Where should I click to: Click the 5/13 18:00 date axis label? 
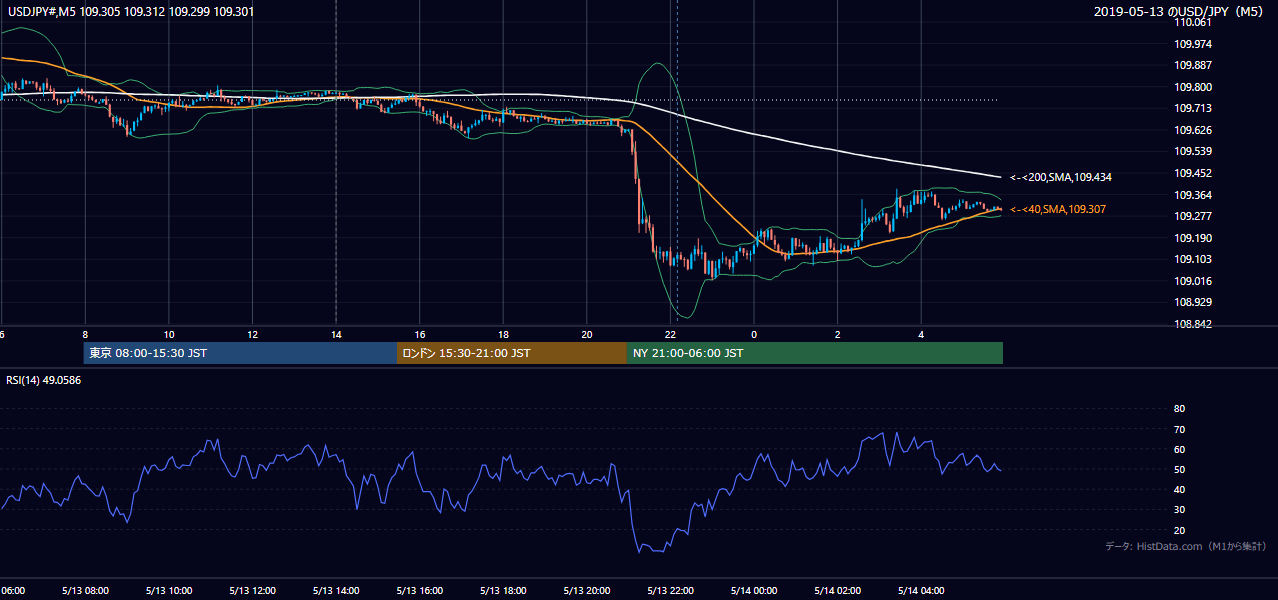[x=503, y=590]
